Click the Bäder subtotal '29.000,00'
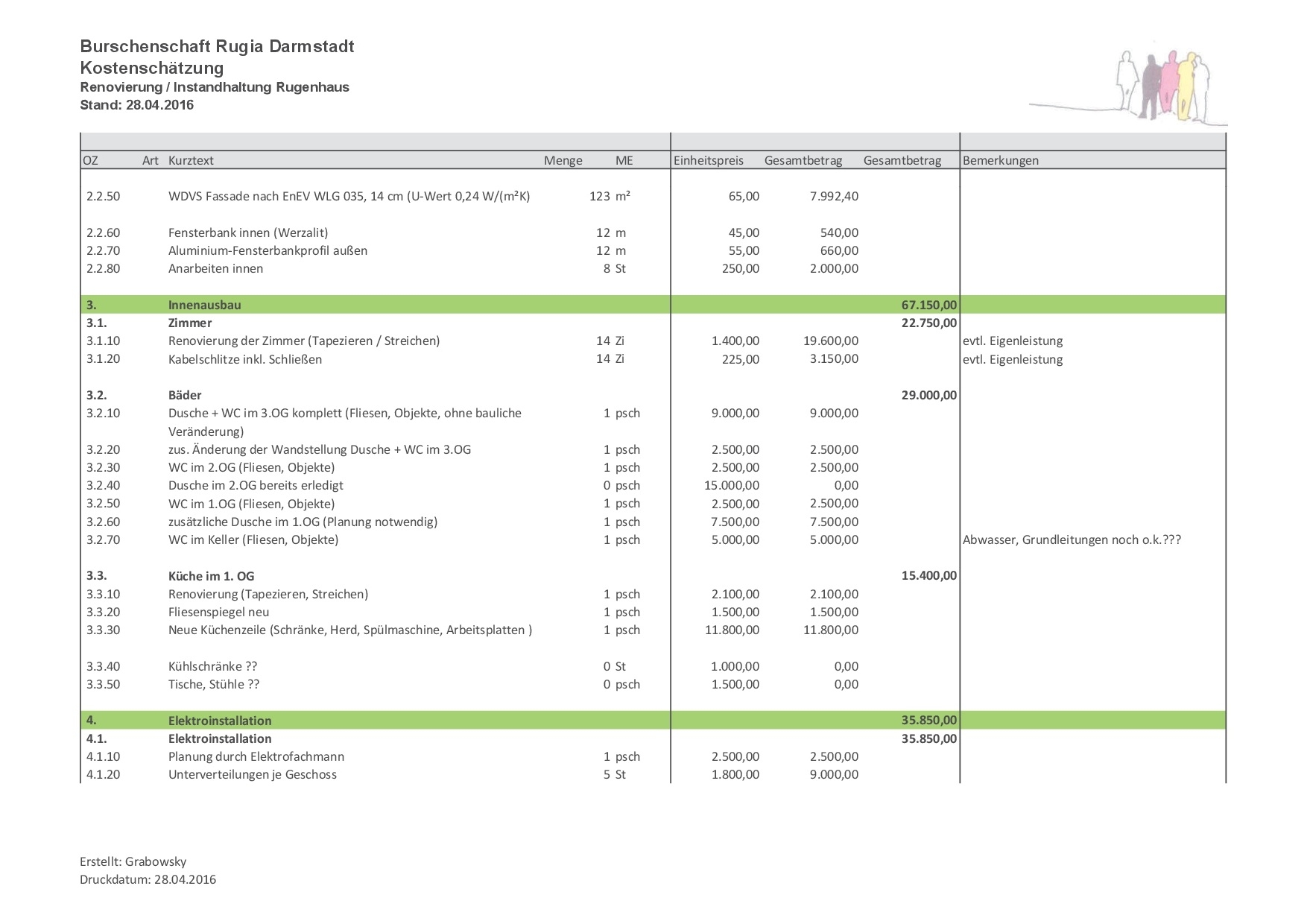 tap(928, 396)
